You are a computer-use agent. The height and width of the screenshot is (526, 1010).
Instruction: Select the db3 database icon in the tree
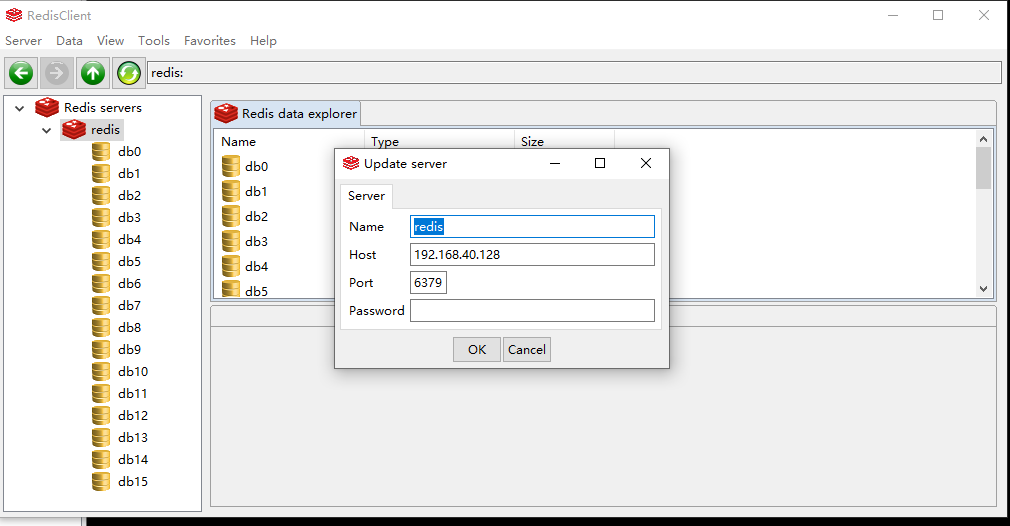point(101,217)
